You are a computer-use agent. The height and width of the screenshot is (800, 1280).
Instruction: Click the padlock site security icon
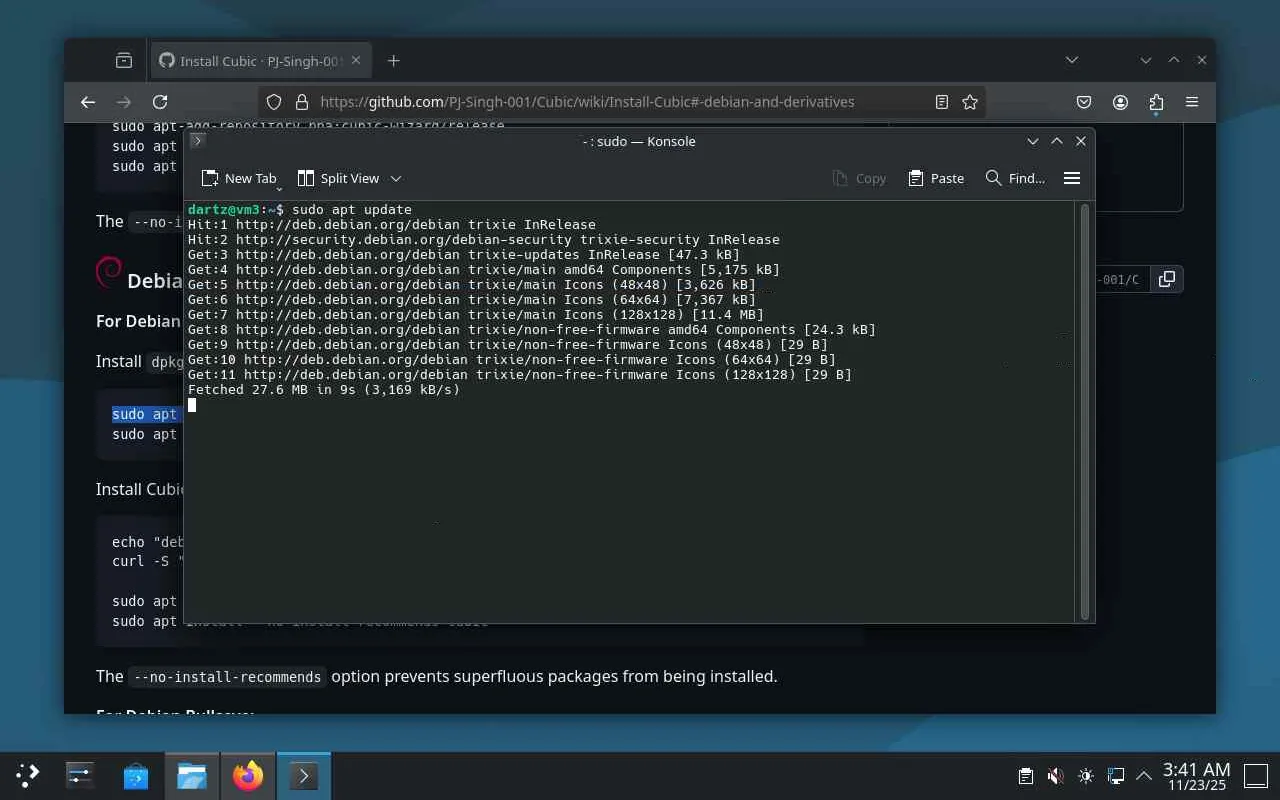[x=301, y=102]
